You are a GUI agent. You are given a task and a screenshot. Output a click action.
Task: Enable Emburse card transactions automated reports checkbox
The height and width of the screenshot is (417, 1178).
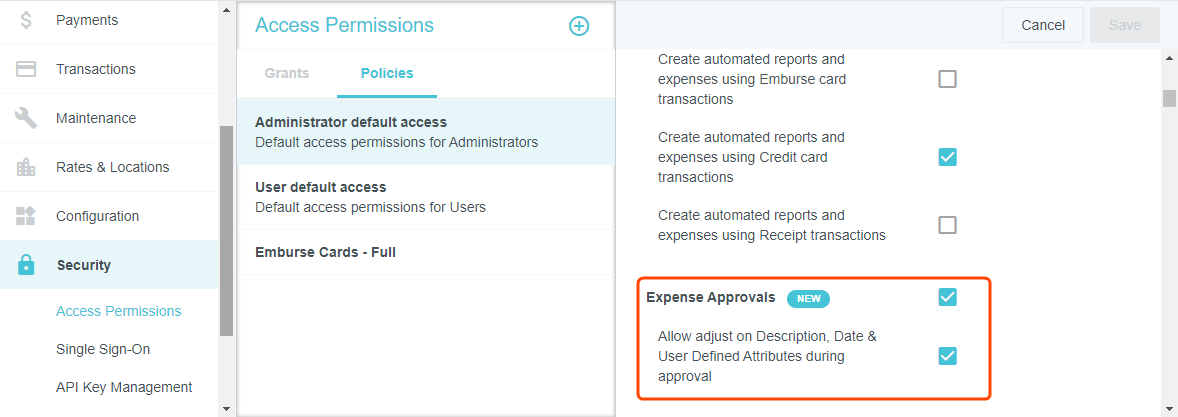click(x=947, y=79)
